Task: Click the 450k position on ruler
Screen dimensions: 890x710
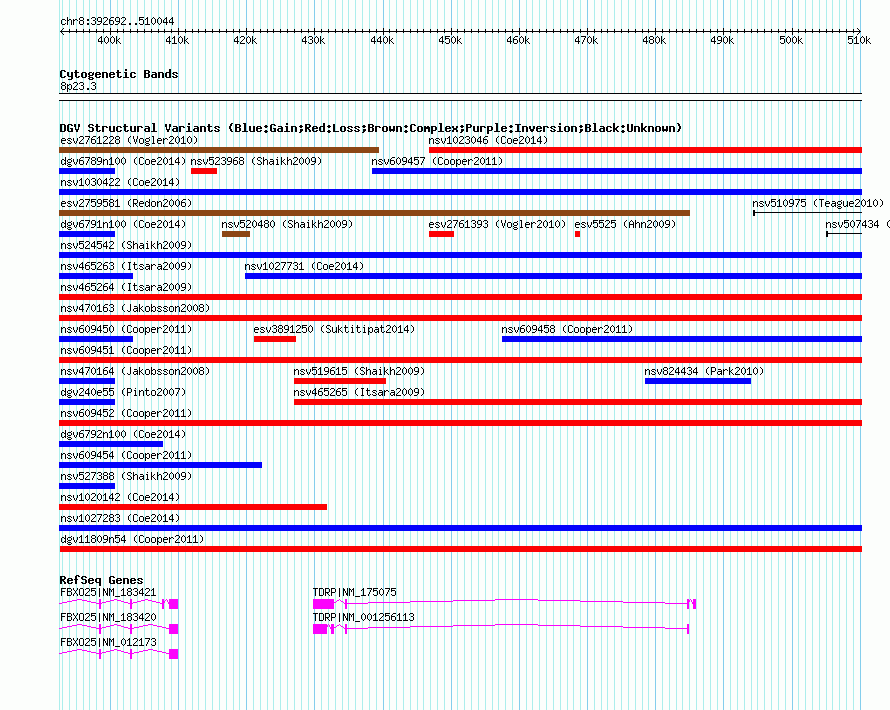Action: coord(450,40)
